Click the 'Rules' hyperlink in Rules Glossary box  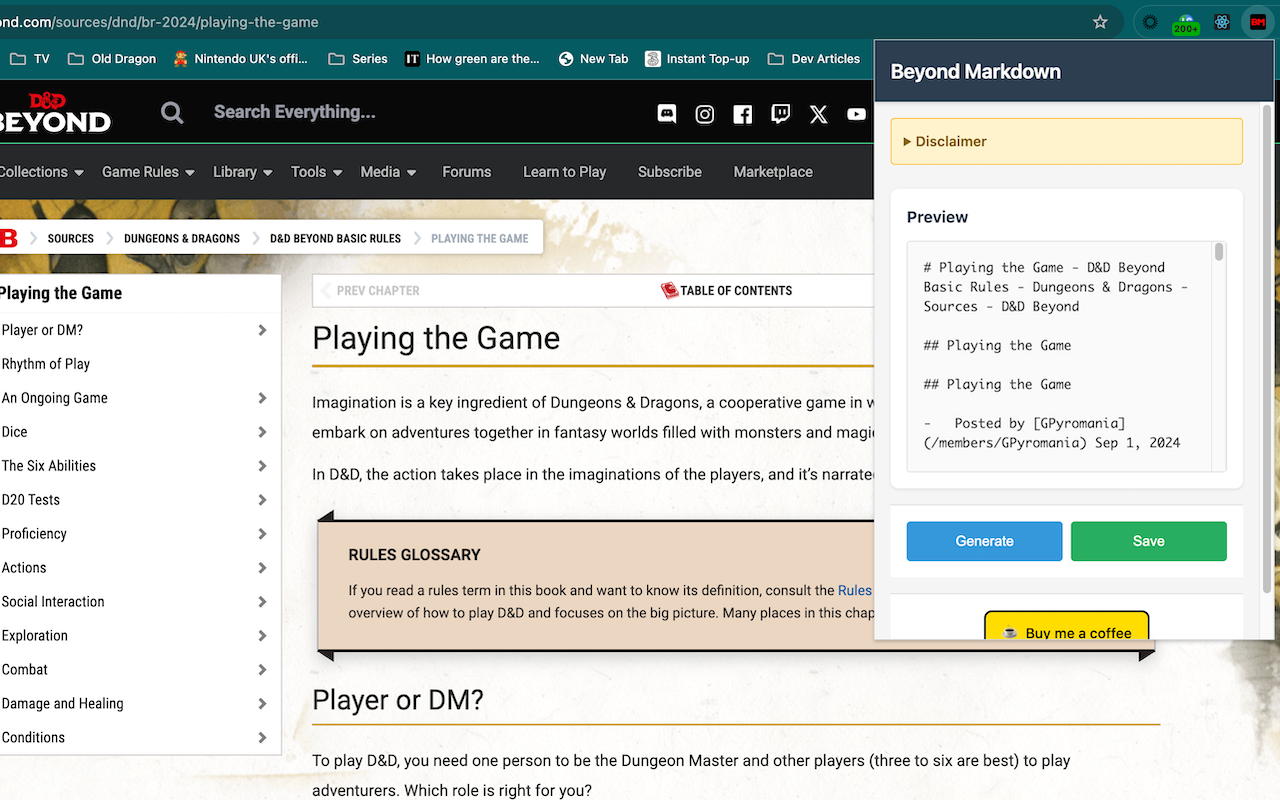pos(855,591)
